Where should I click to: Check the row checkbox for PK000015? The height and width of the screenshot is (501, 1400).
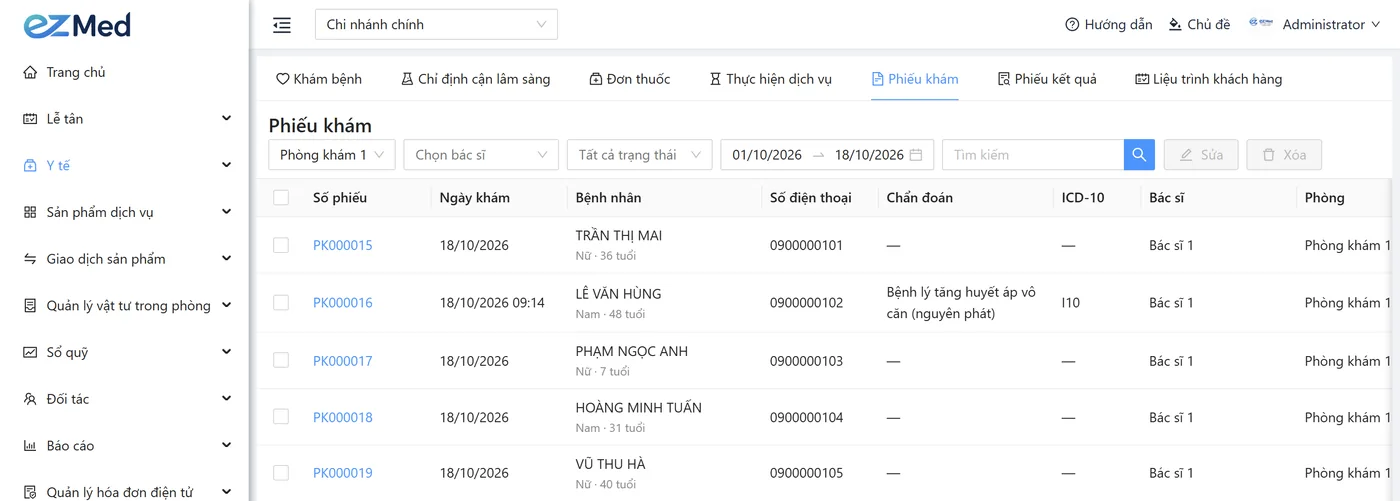pyautogui.click(x=281, y=245)
